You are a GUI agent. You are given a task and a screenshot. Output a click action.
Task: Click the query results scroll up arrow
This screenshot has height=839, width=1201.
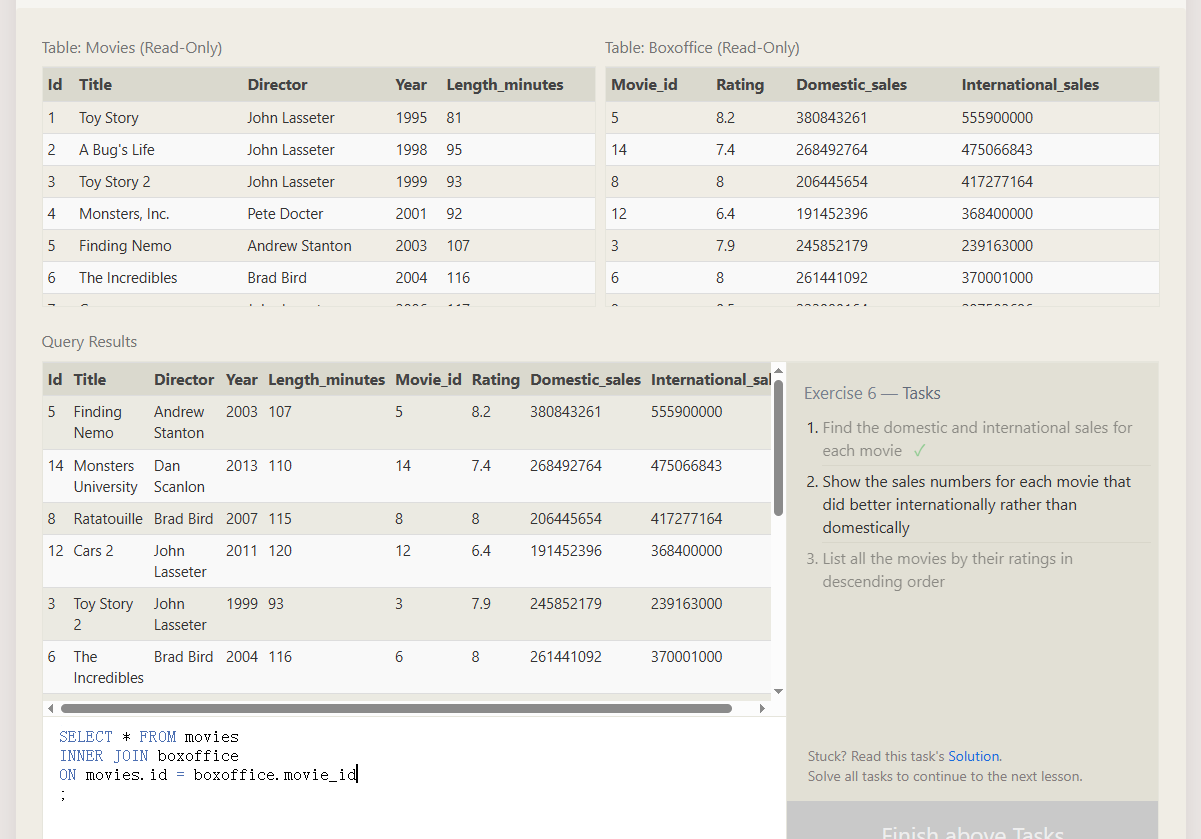pos(779,371)
